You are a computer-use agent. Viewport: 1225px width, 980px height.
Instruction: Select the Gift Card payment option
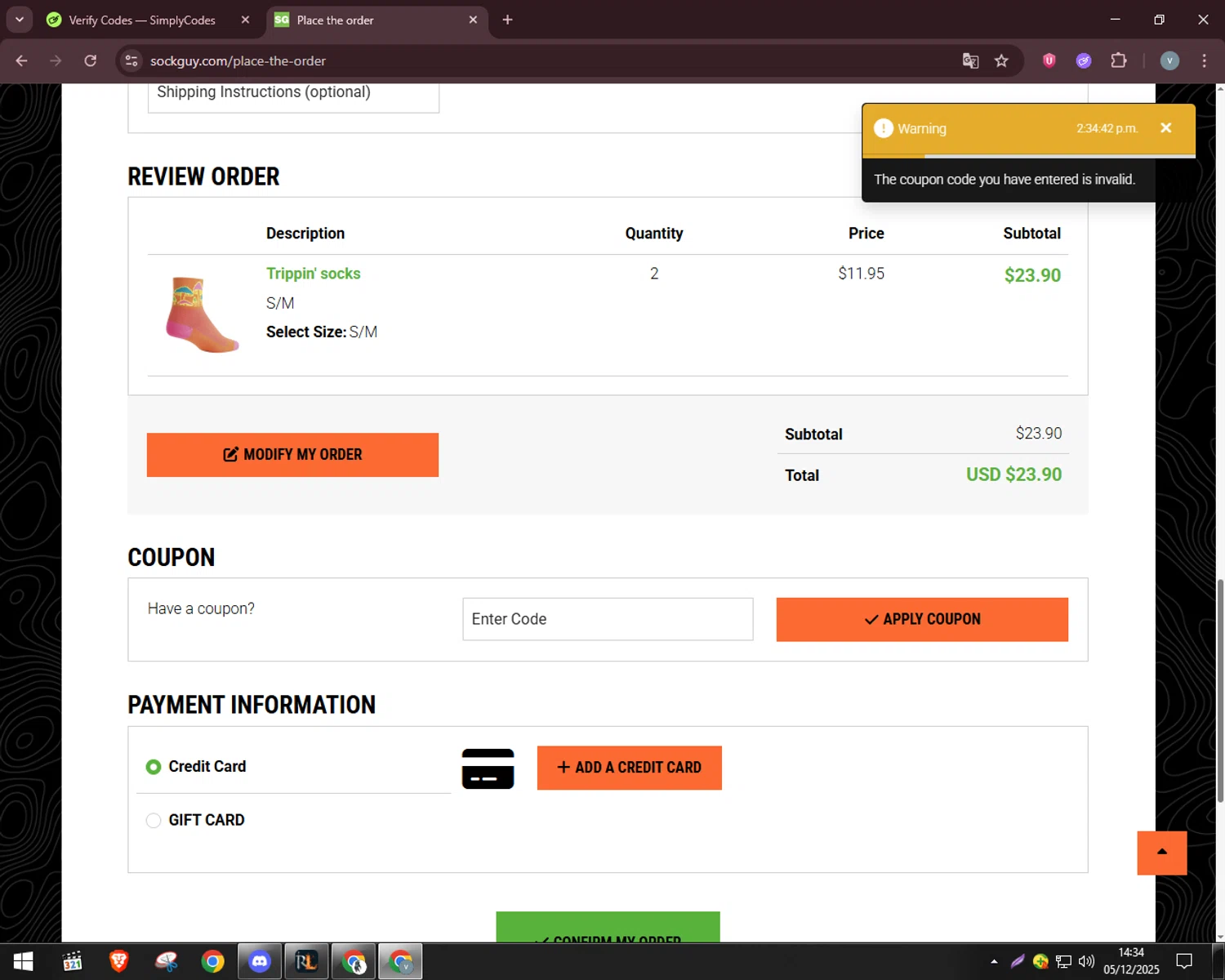pyautogui.click(x=154, y=820)
